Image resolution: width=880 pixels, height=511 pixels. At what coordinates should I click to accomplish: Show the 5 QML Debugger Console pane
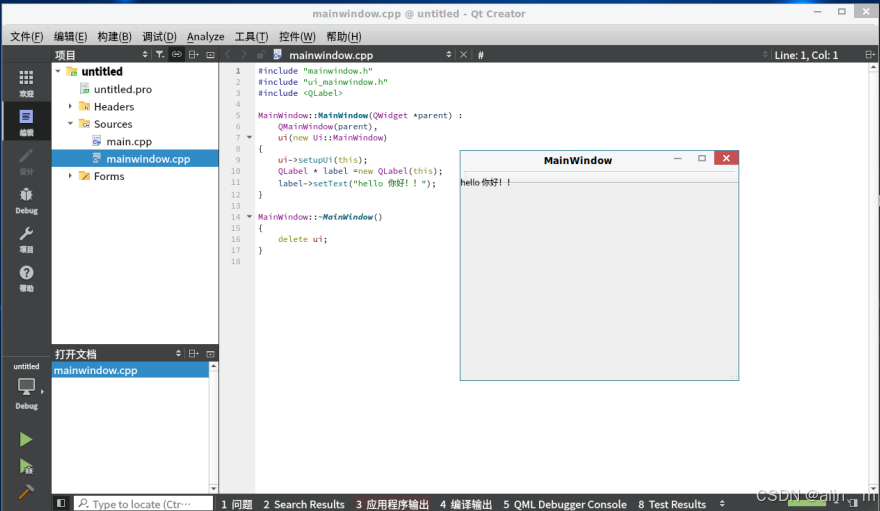(565, 504)
